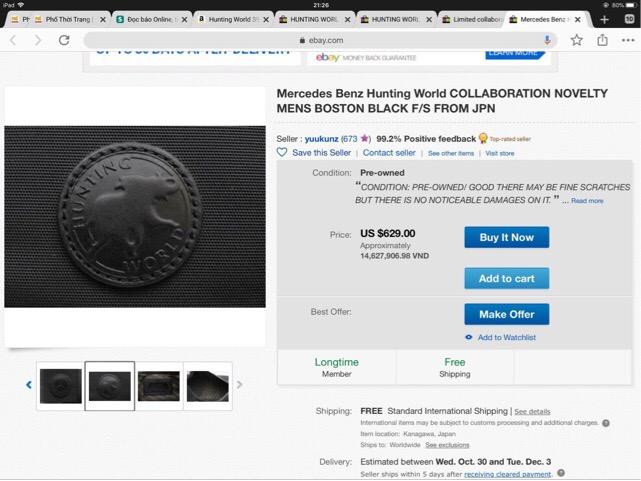Bookmark page with the star icon
This screenshot has height=481, width=641.
pyautogui.click(x=577, y=40)
